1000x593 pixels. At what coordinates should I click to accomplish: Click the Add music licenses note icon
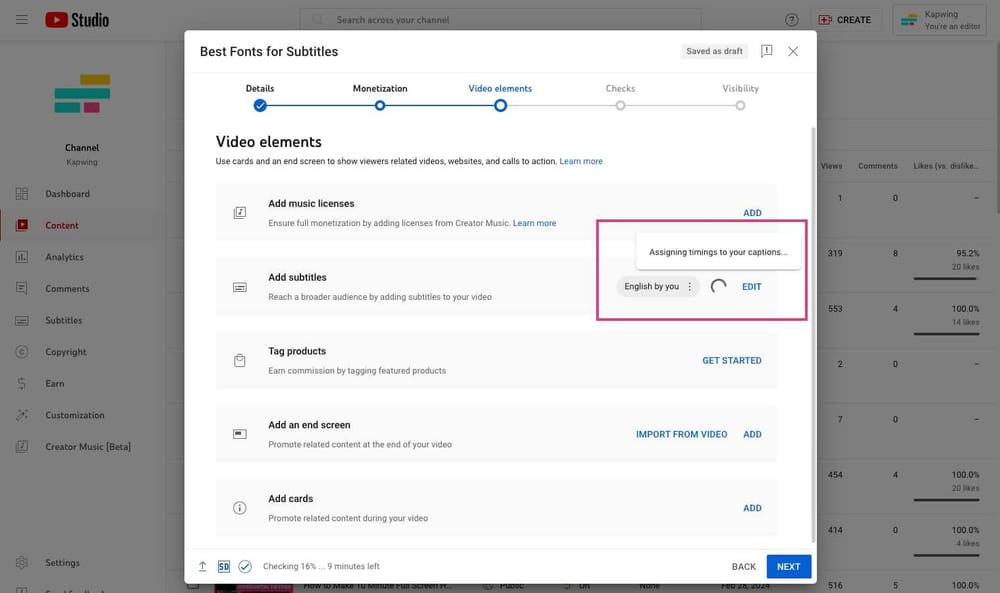(x=239, y=212)
